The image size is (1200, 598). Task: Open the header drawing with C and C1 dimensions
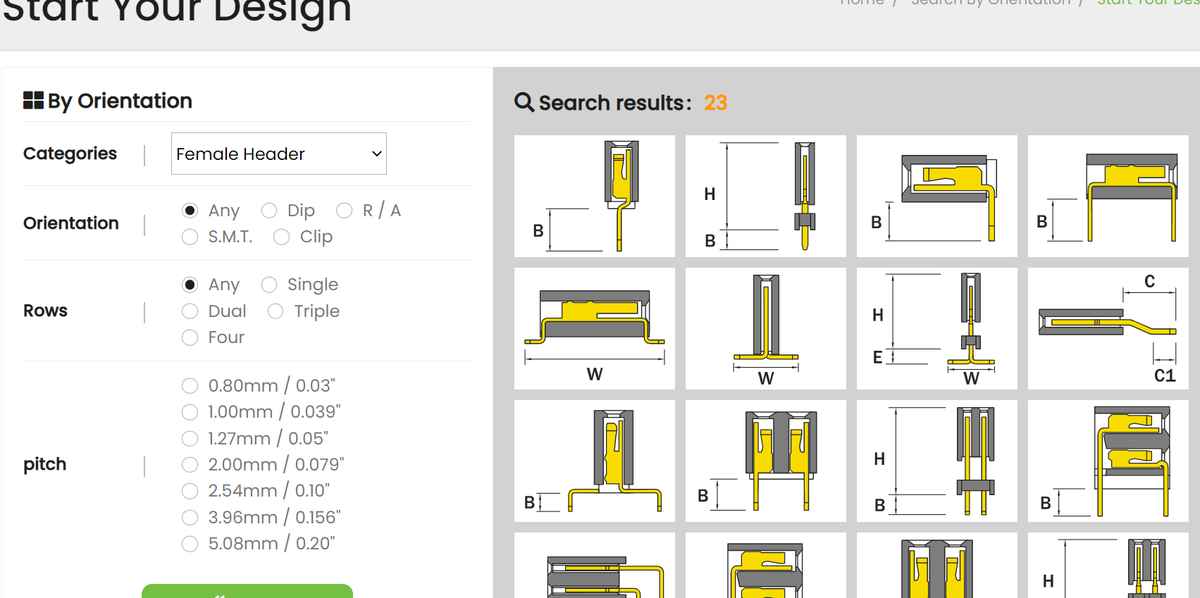pos(1108,328)
